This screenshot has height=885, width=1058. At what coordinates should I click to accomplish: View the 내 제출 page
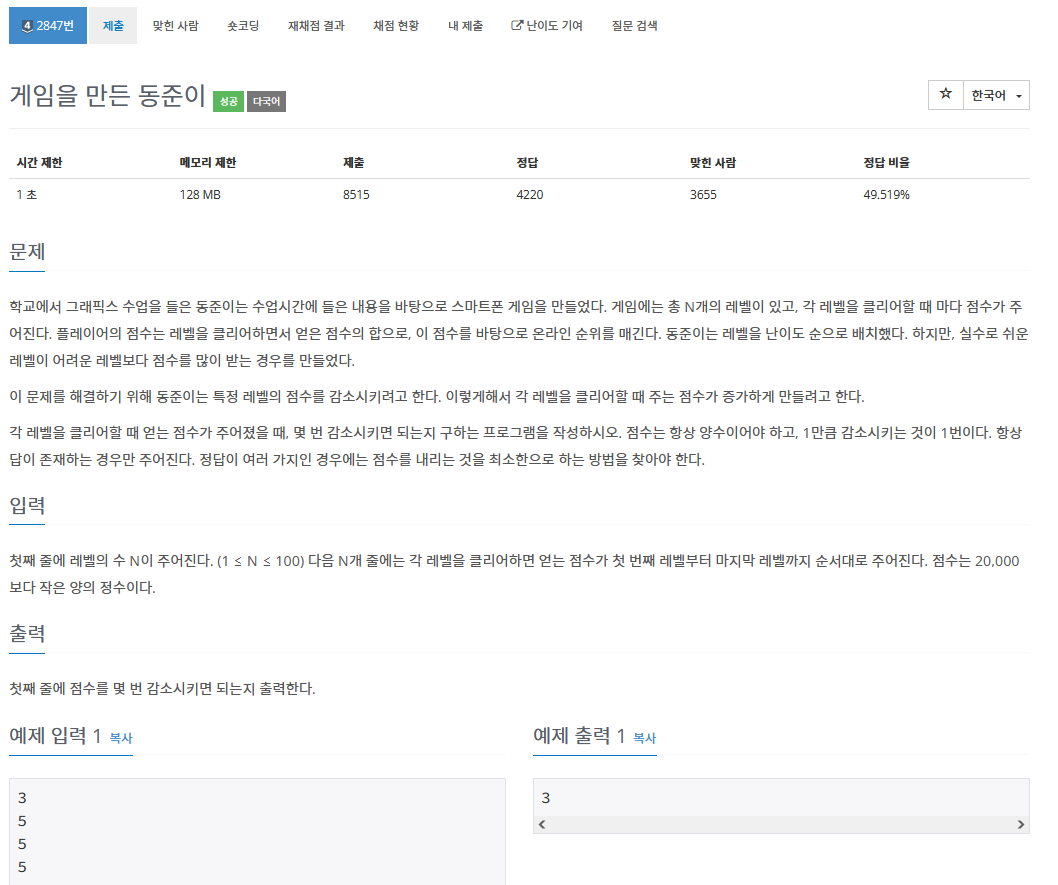(x=465, y=25)
